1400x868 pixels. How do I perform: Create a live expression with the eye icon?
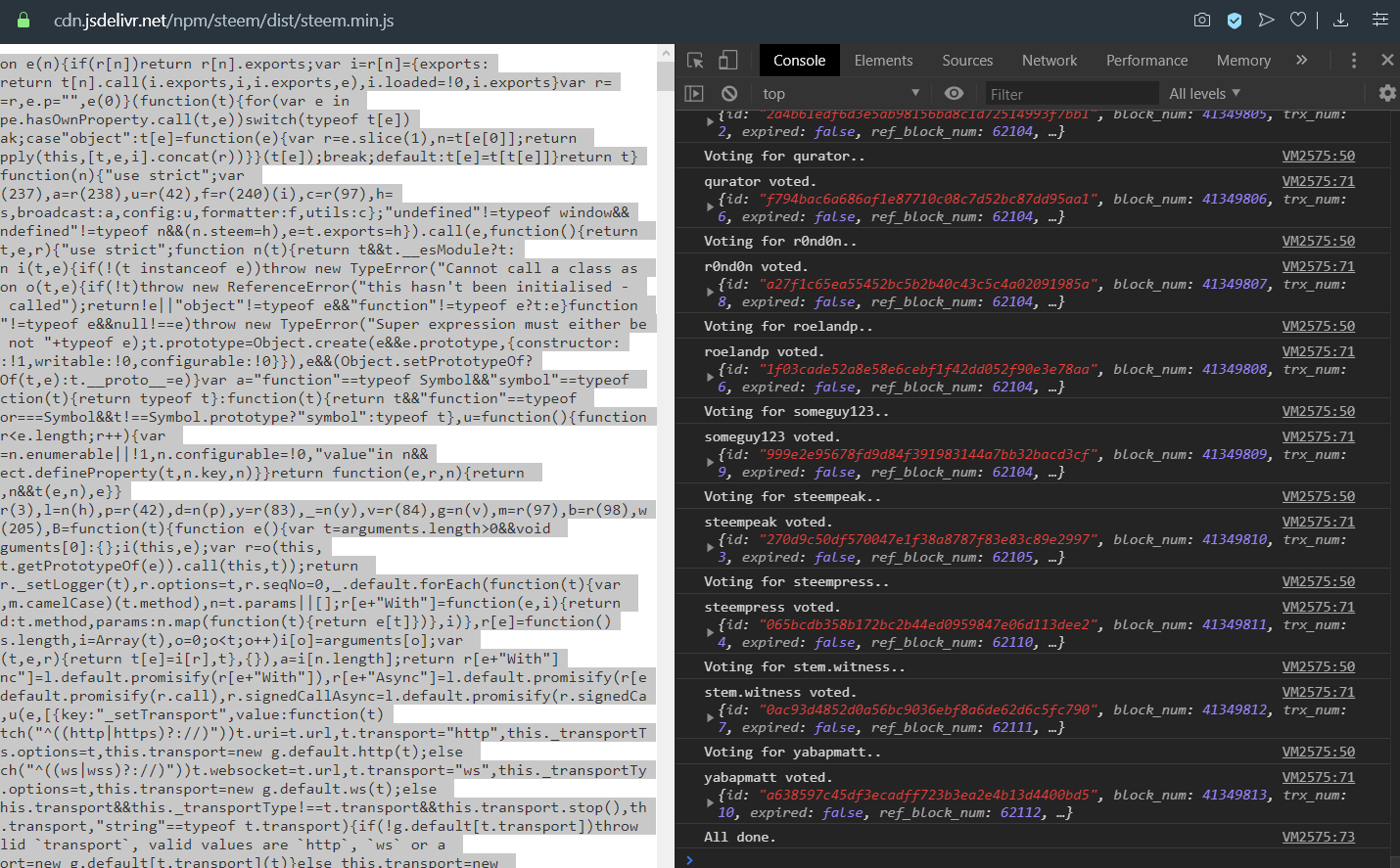tap(954, 94)
